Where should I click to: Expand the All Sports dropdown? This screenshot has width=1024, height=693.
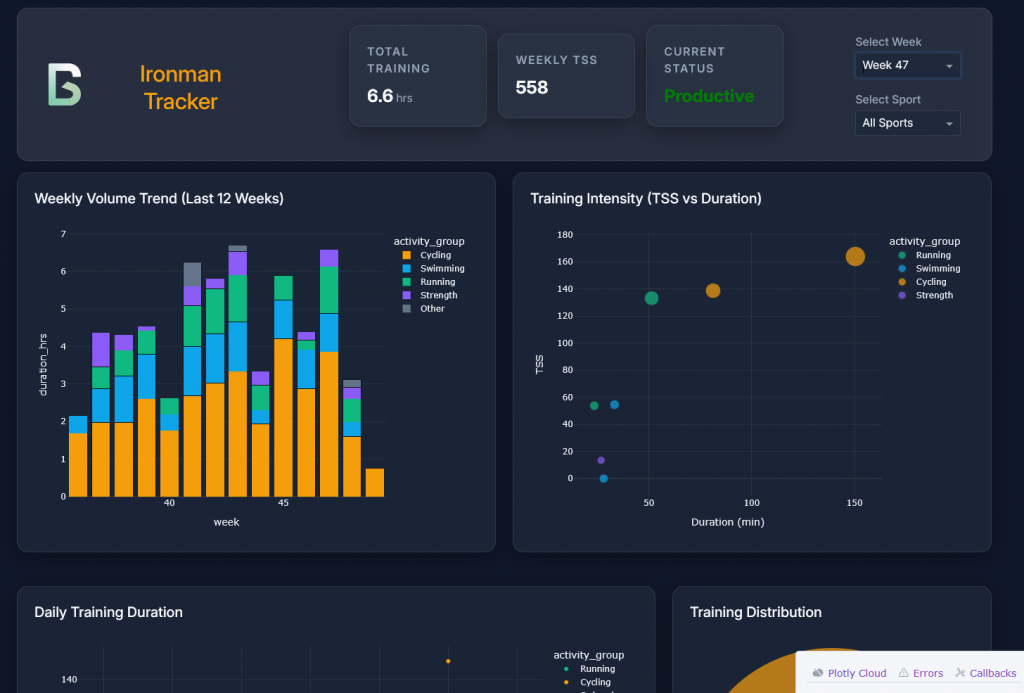pos(907,123)
